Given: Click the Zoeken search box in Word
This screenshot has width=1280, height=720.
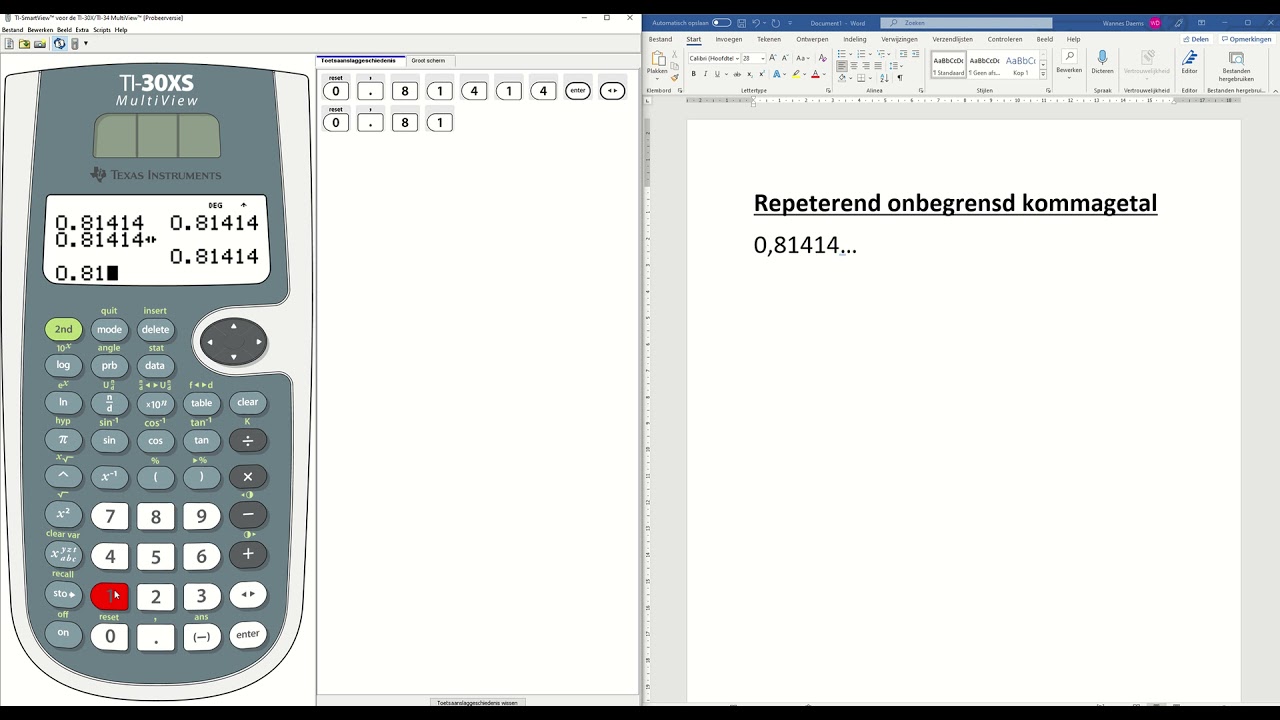Looking at the screenshot, I should [966, 23].
